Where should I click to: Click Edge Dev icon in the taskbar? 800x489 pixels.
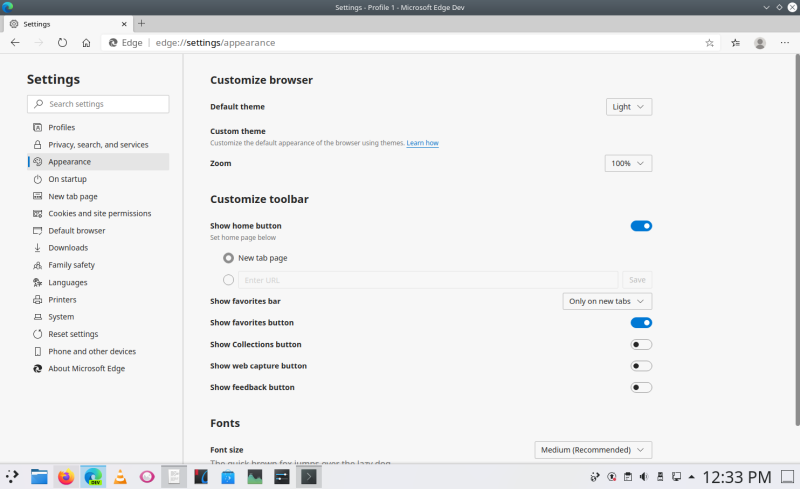pos(93,477)
